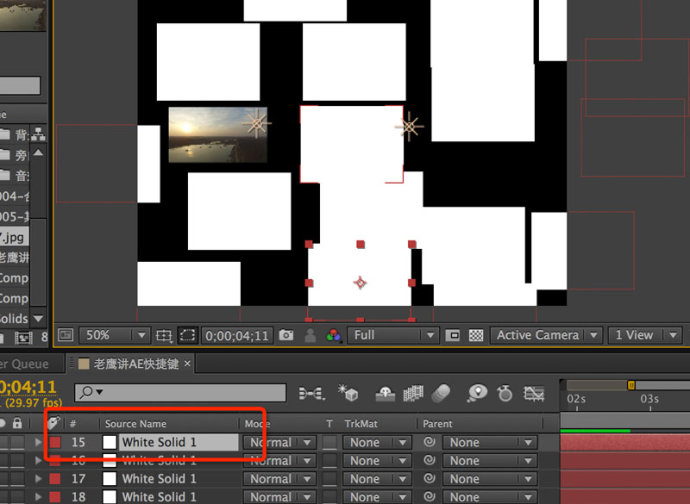Open the 50% magnification dropdown

coord(116,335)
